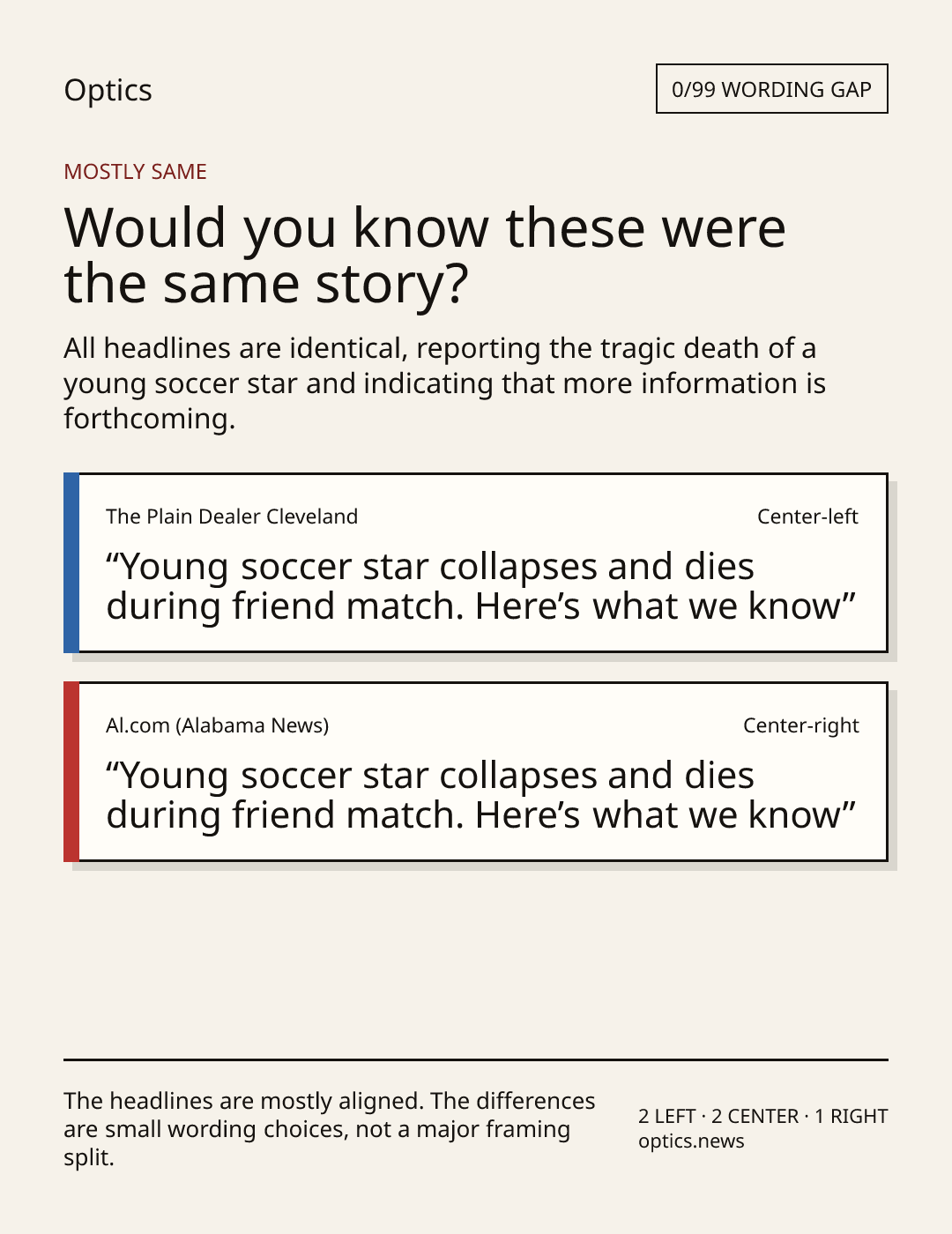Click the 0/99 WORDING GAP badge
Image resolution: width=952 pixels, height=1234 pixels.
point(771,89)
